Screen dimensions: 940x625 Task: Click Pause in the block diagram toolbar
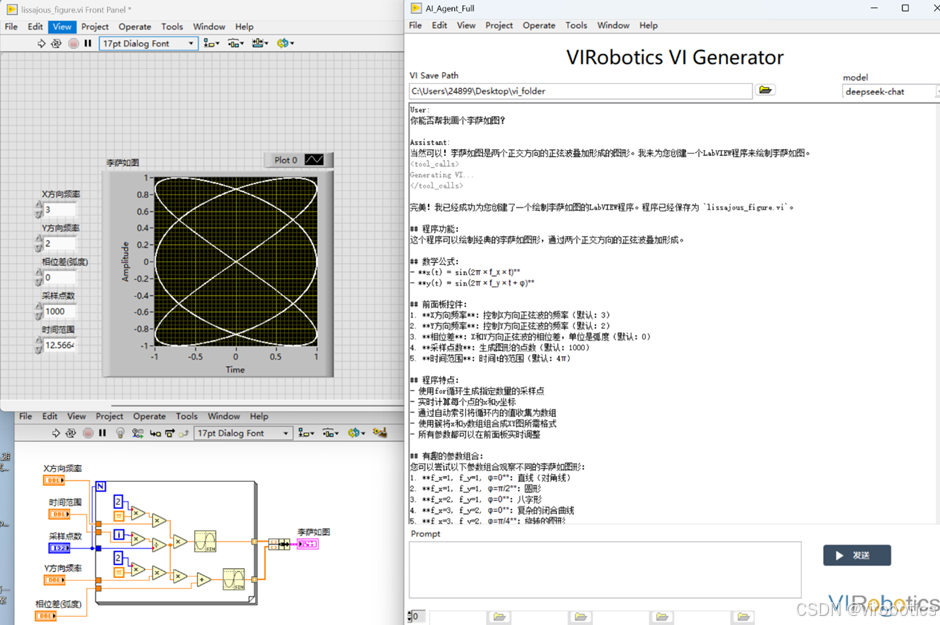click(103, 433)
